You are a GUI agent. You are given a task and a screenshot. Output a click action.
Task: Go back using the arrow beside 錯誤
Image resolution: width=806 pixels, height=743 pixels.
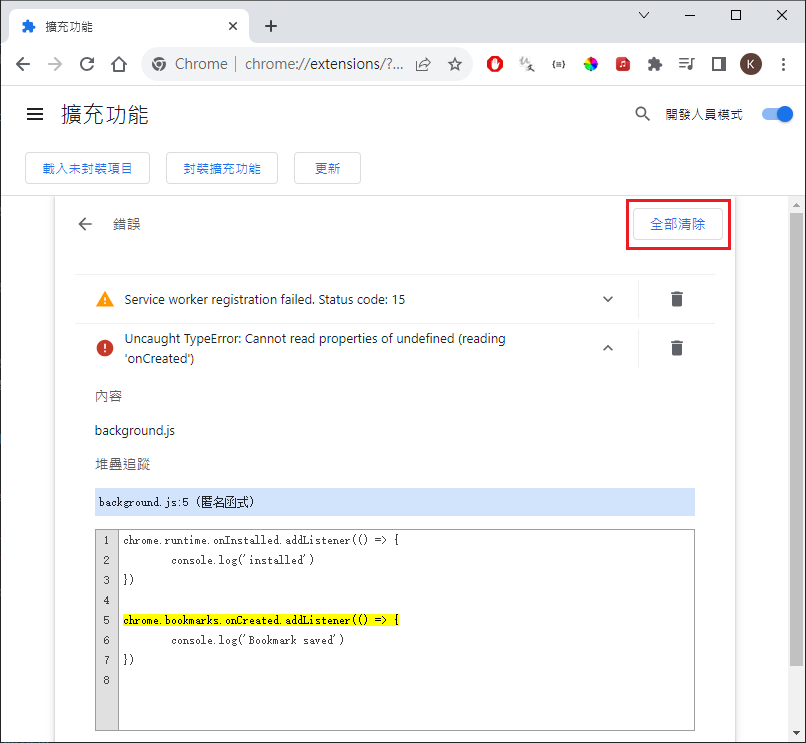(85, 224)
